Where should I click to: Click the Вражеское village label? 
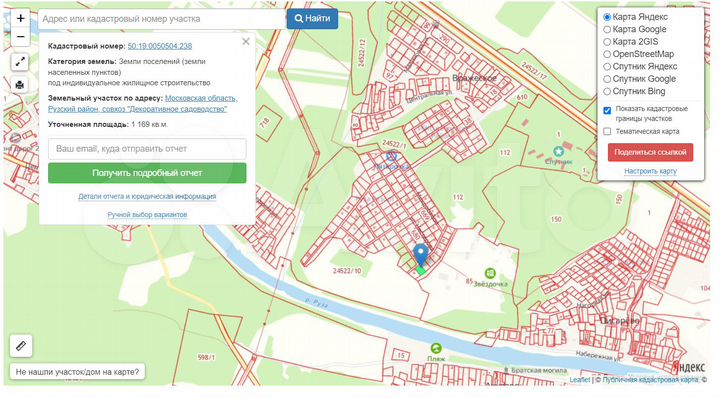(474, 78)
